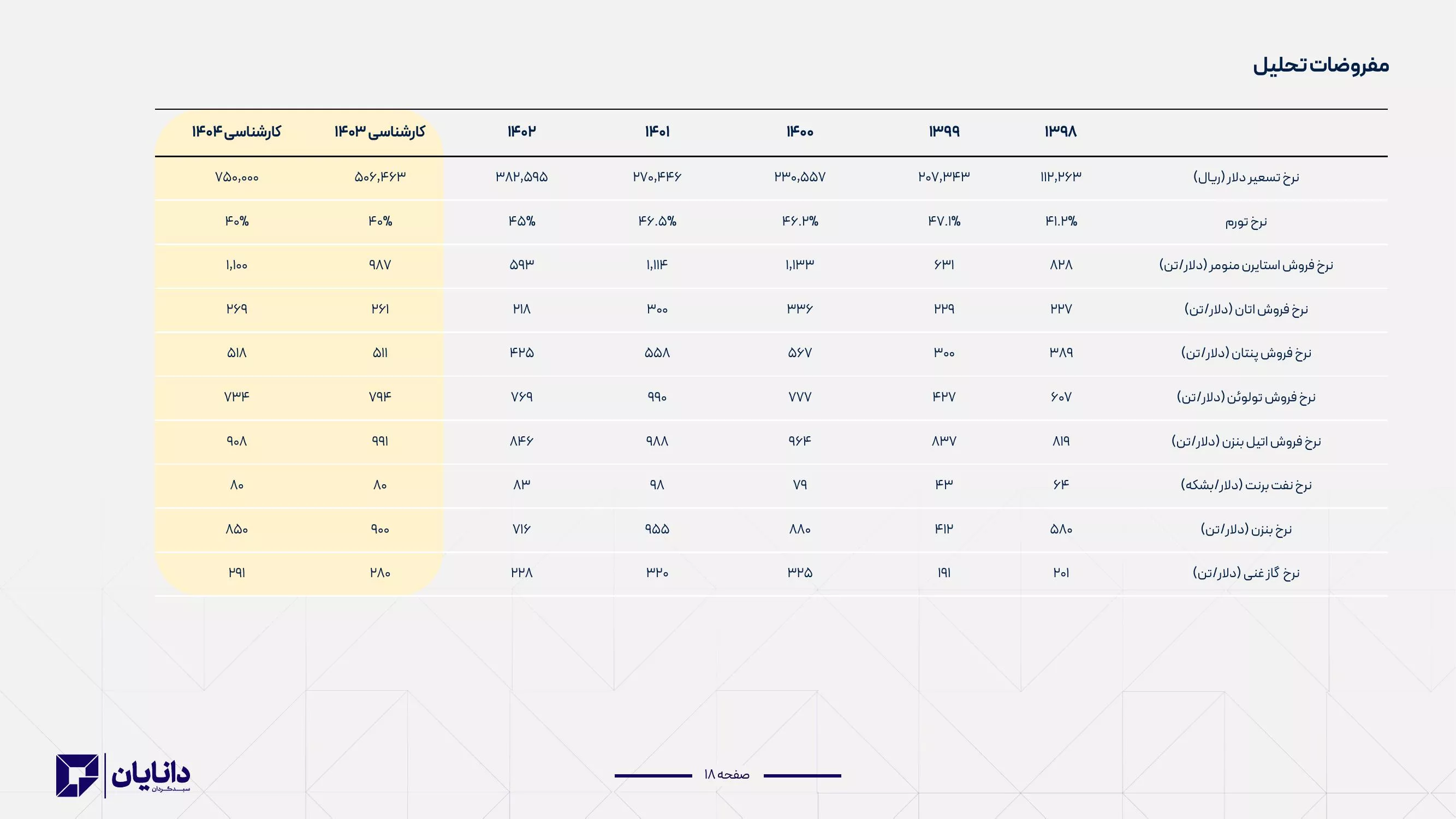
Task: Select row label نرخ فروش پنتان
Action: [1246, 353]
